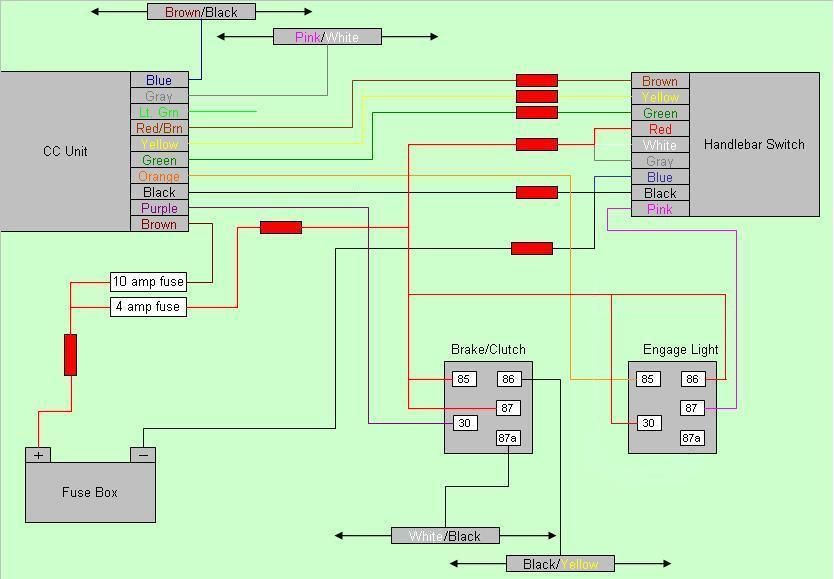Screen dimensions: 834x579
Task: Click pin 85 on the Brake/Clutch relay
Action: click(x=463, y=379)
